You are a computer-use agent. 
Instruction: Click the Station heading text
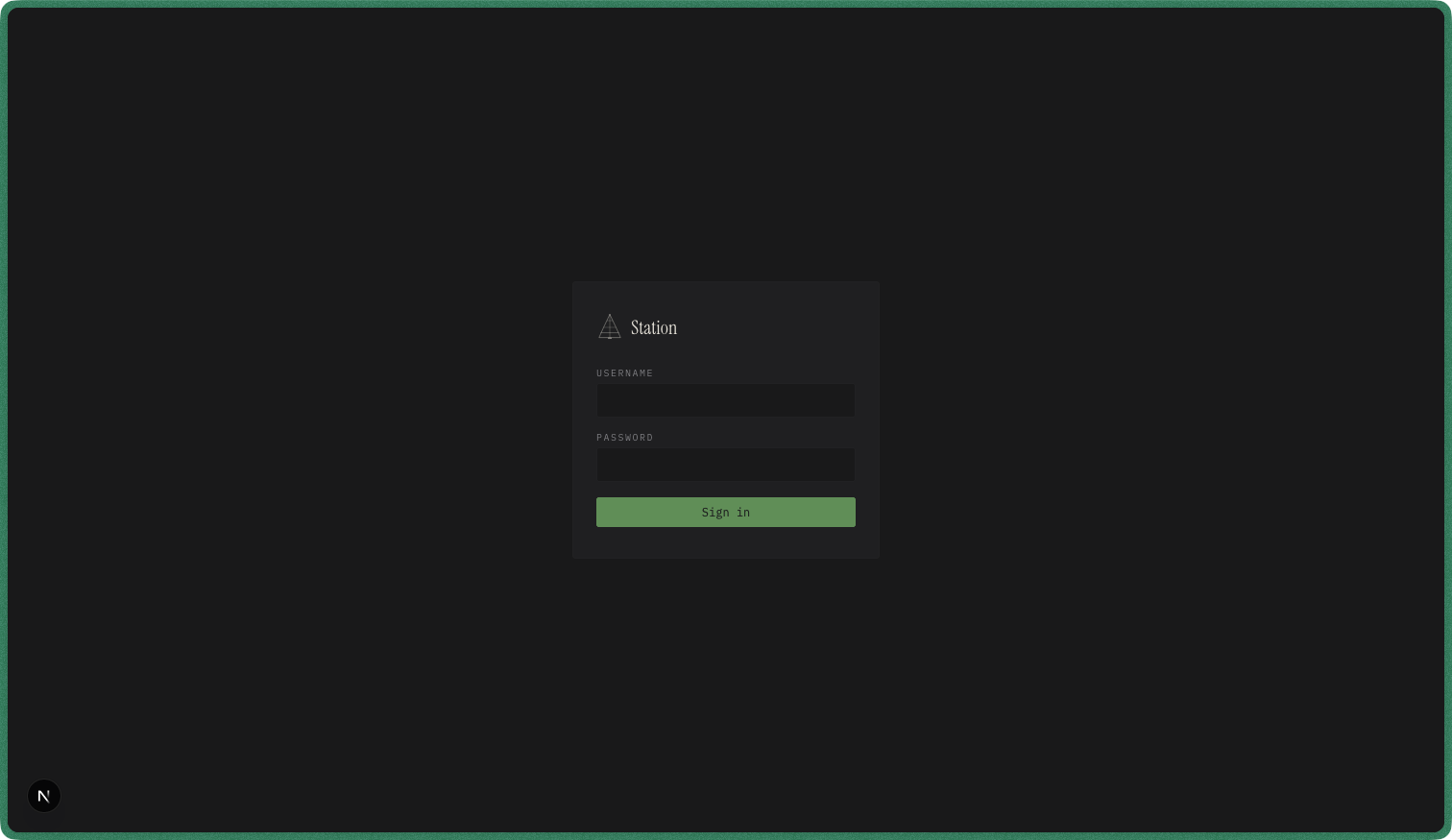[654, 327]
